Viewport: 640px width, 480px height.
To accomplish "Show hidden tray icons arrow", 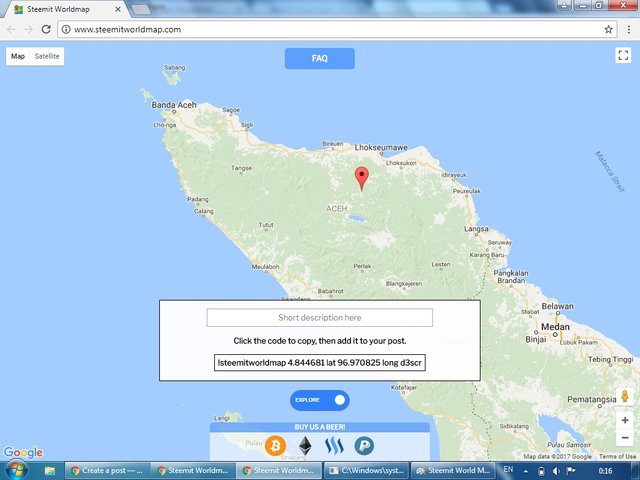I will point(526,471).
